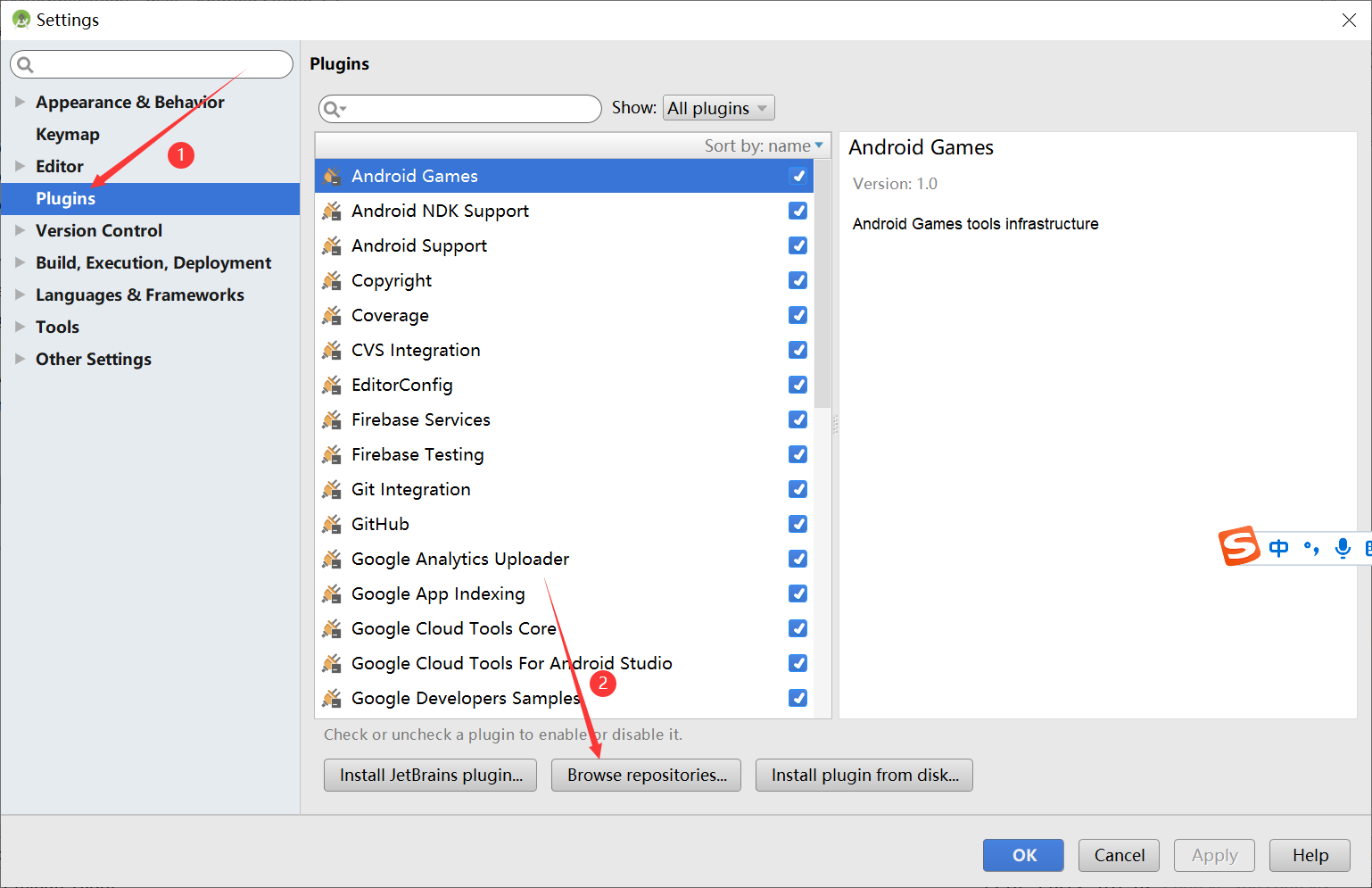Toggle the Google Analytics Uploader checkbox

pyautogui.click(x=798, y=559)
